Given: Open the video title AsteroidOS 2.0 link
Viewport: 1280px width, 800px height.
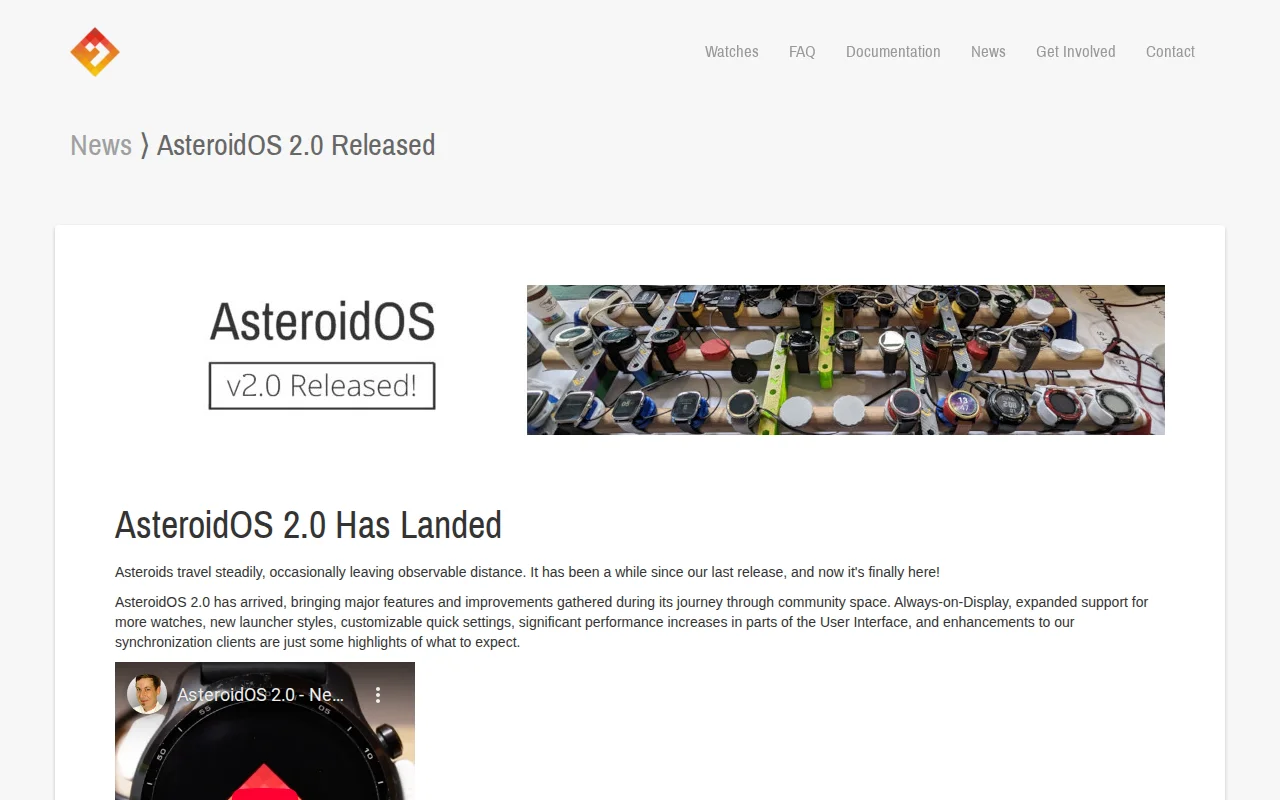Looking at the screenshot, I should 261,694.
